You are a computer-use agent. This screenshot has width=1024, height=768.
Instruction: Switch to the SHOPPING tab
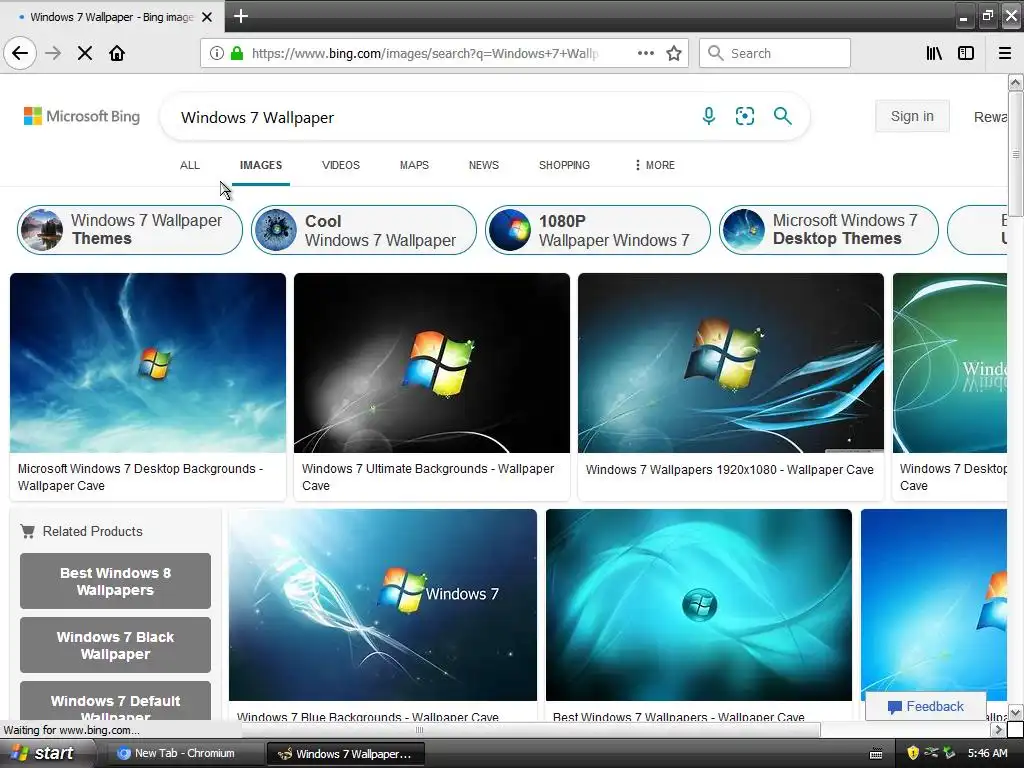(564, 165)
